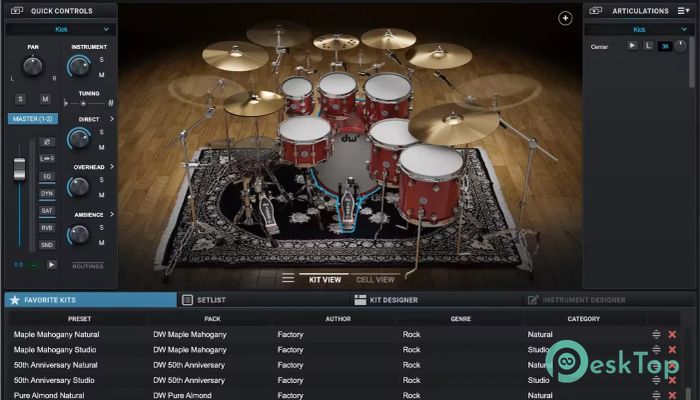Mute the Ambience mic

pyautogui.click(x=102, y=242)
